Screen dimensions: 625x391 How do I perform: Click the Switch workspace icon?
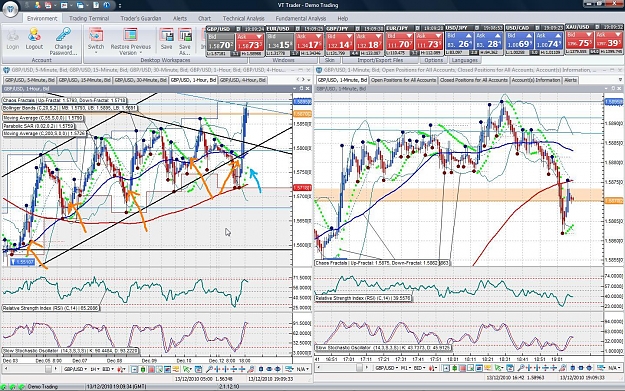point(96,35)
